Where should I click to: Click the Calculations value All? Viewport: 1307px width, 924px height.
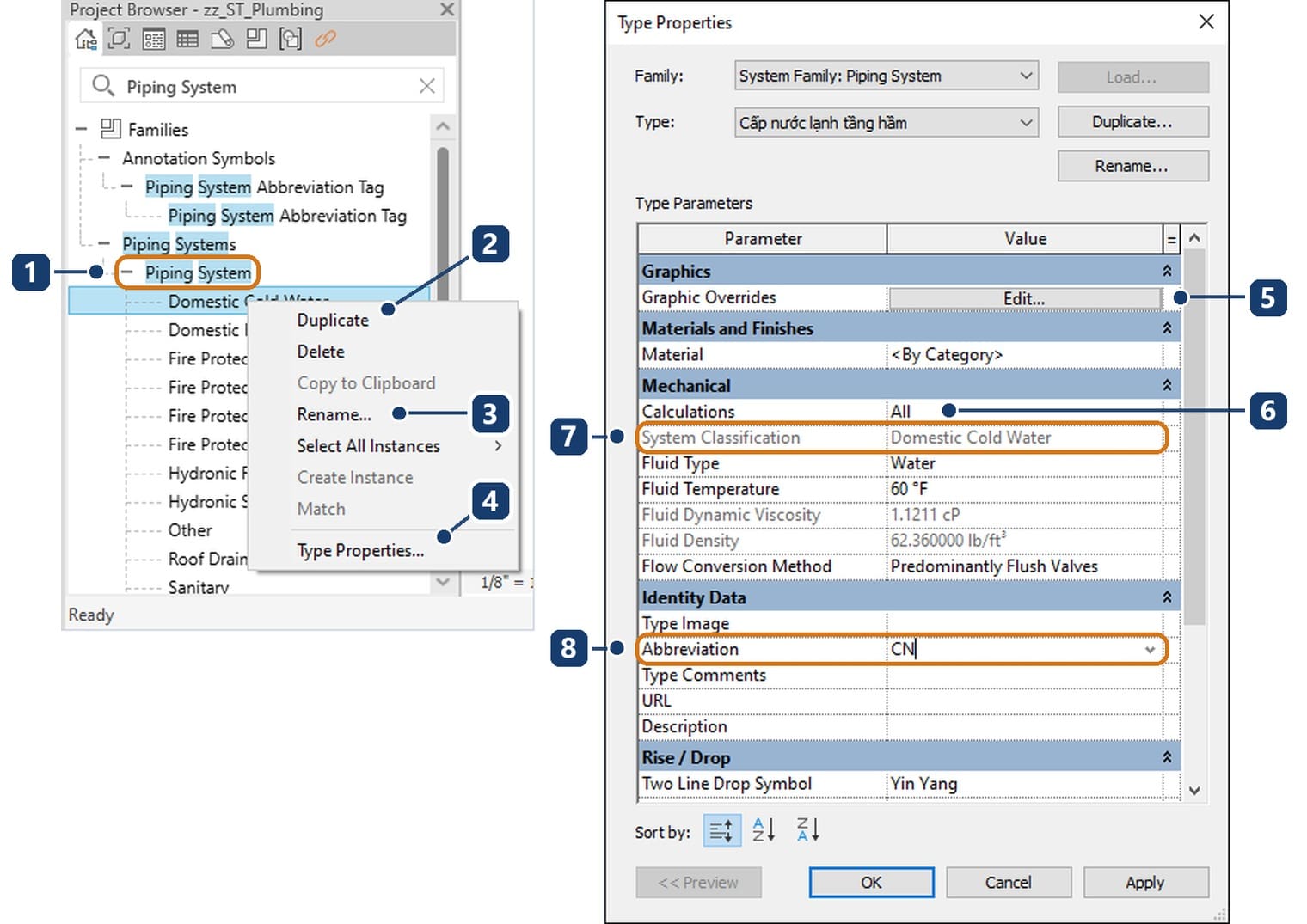(900, 412)
